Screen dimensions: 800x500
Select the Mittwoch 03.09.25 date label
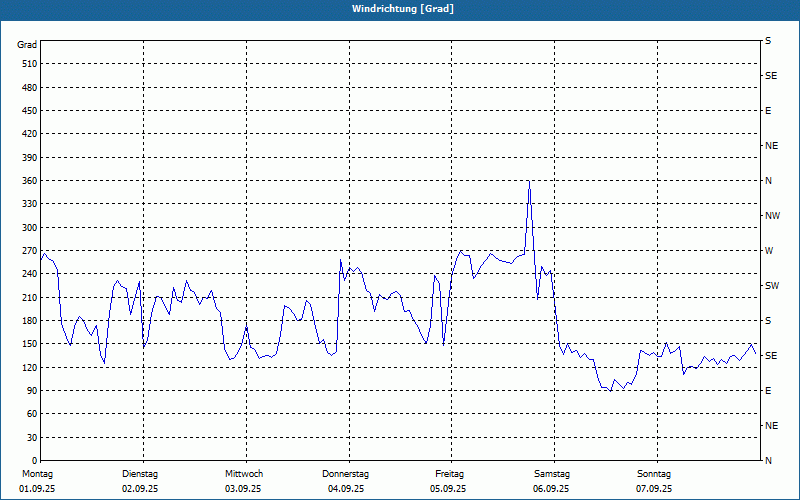243,481
